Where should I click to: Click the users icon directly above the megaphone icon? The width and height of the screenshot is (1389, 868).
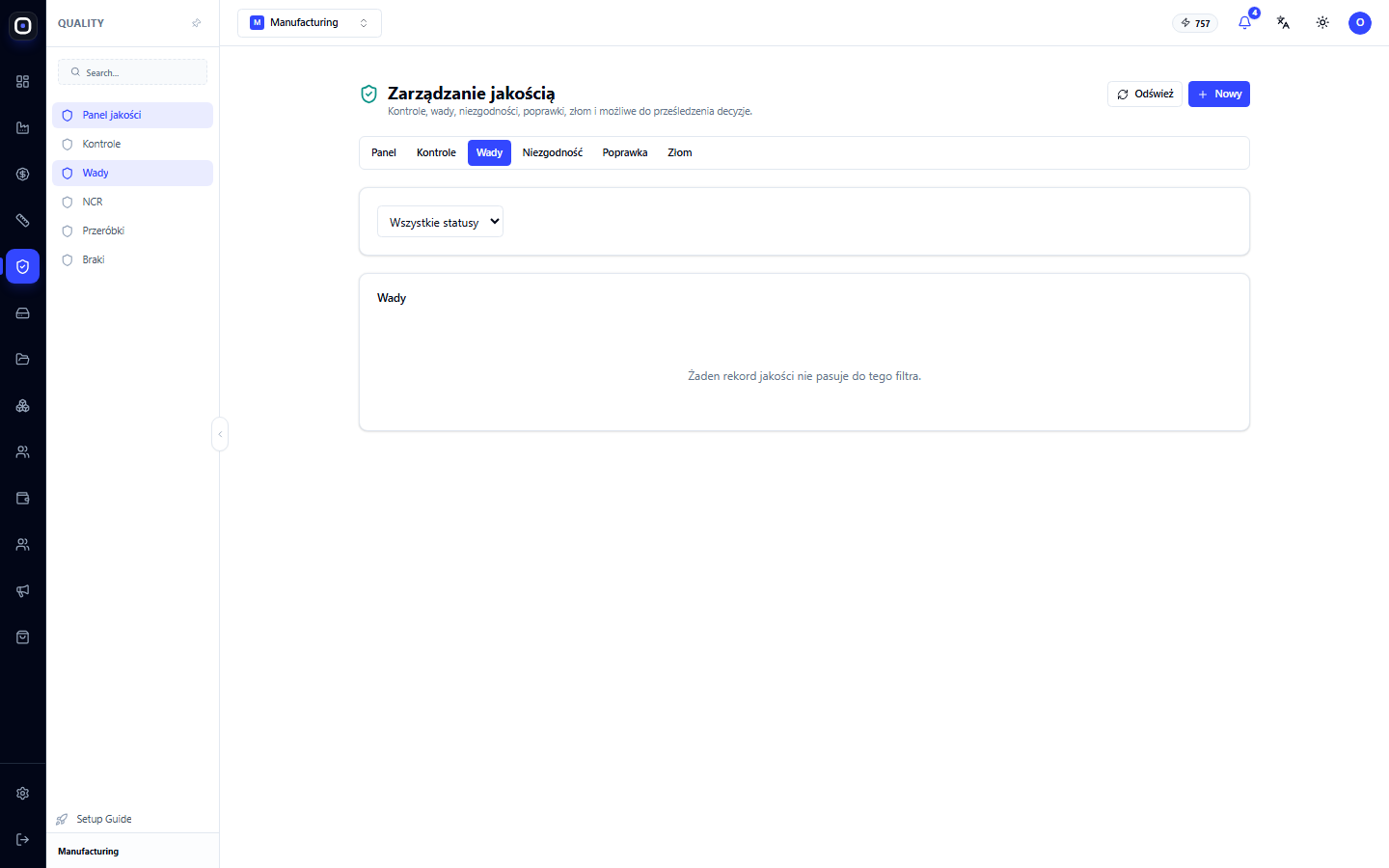[x=23, y=545]
